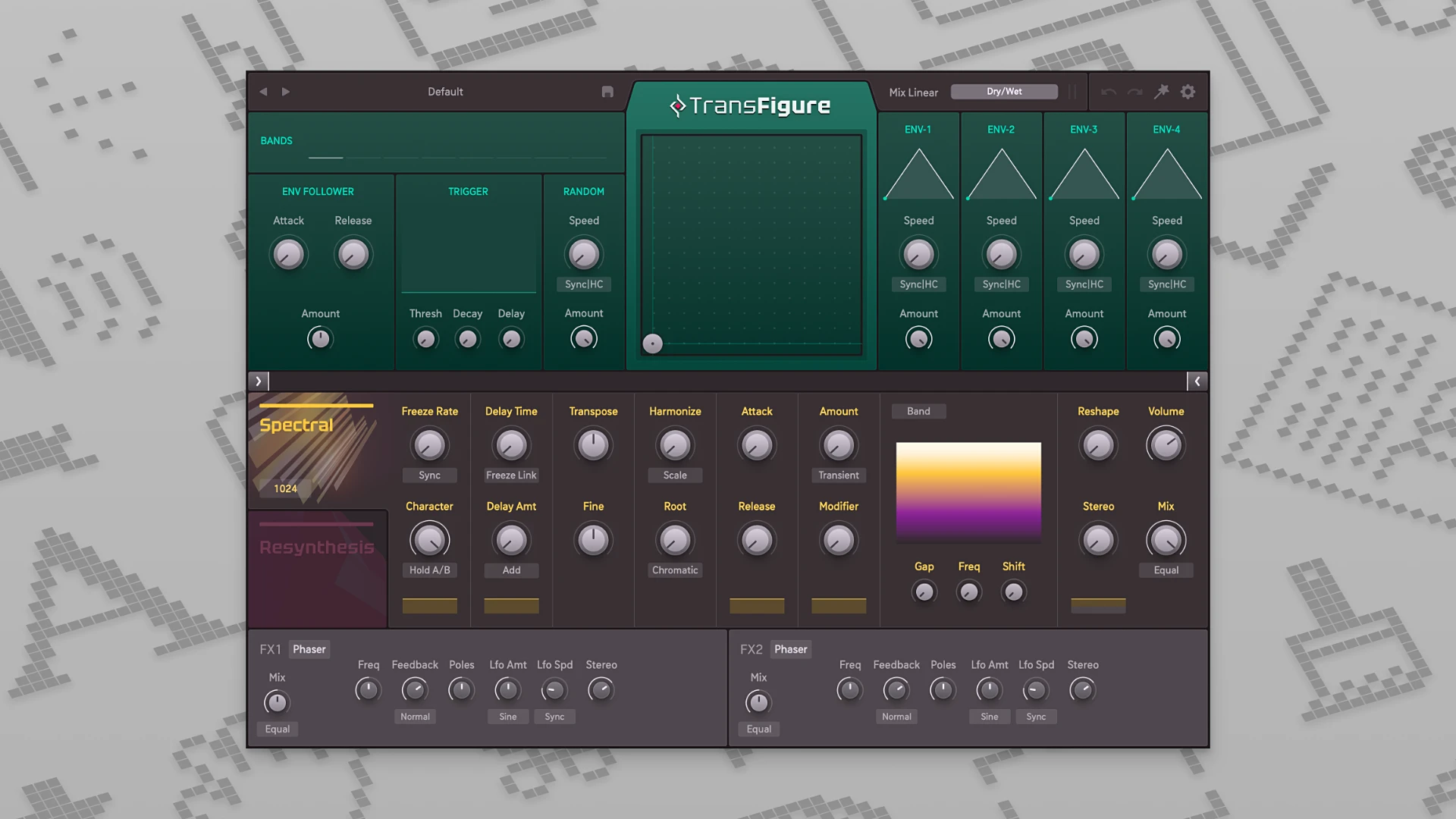The height and width of the screenshot is (819, 1456).
Task: Select the Resynthesis mode tab
Action: (x=317, y=548)
